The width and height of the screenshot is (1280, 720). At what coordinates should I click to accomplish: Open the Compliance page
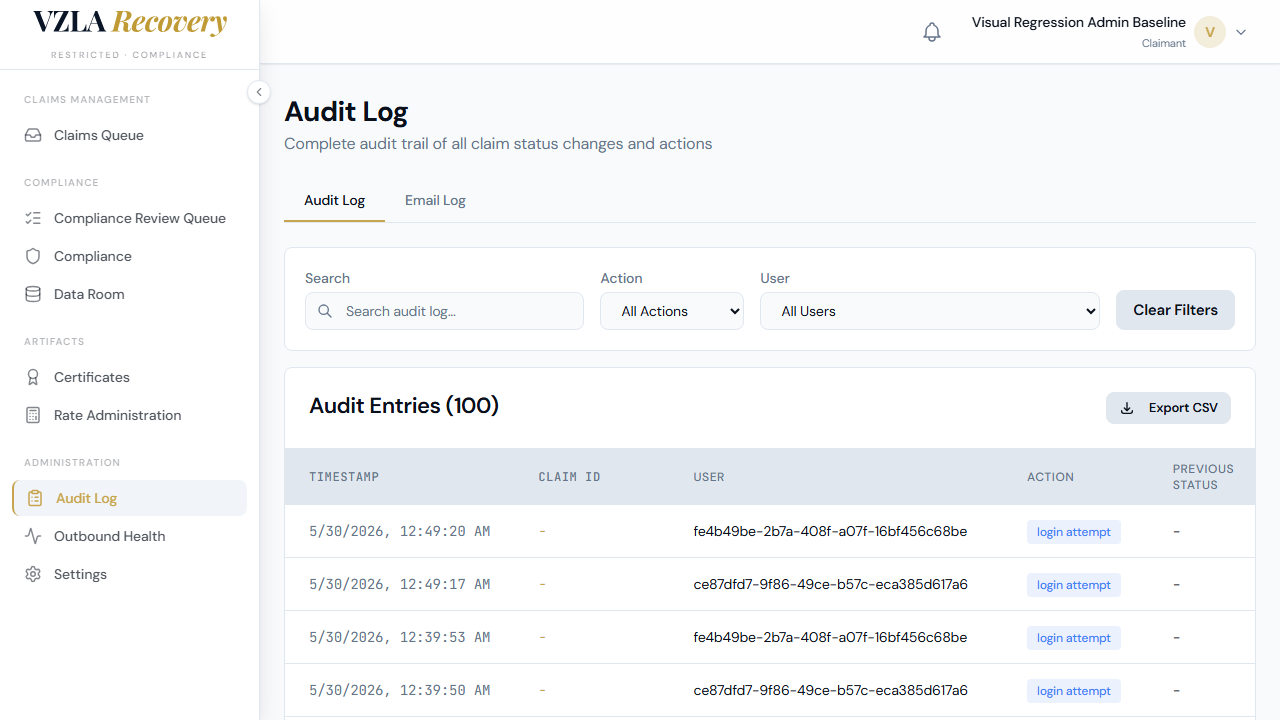[130, 256]
